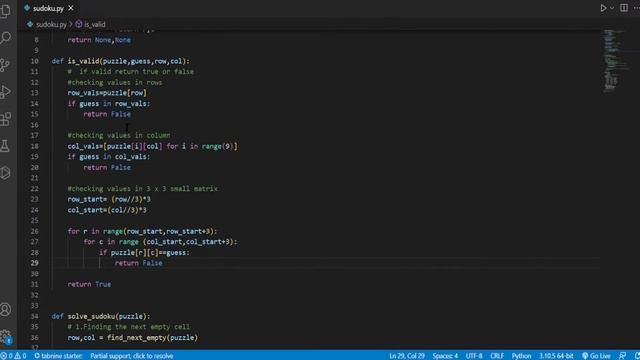Image resolution: width=640 pixels, height=360 pixels.
Task: Open the Explorer view in the activity bar
Action: pos(5,11)
